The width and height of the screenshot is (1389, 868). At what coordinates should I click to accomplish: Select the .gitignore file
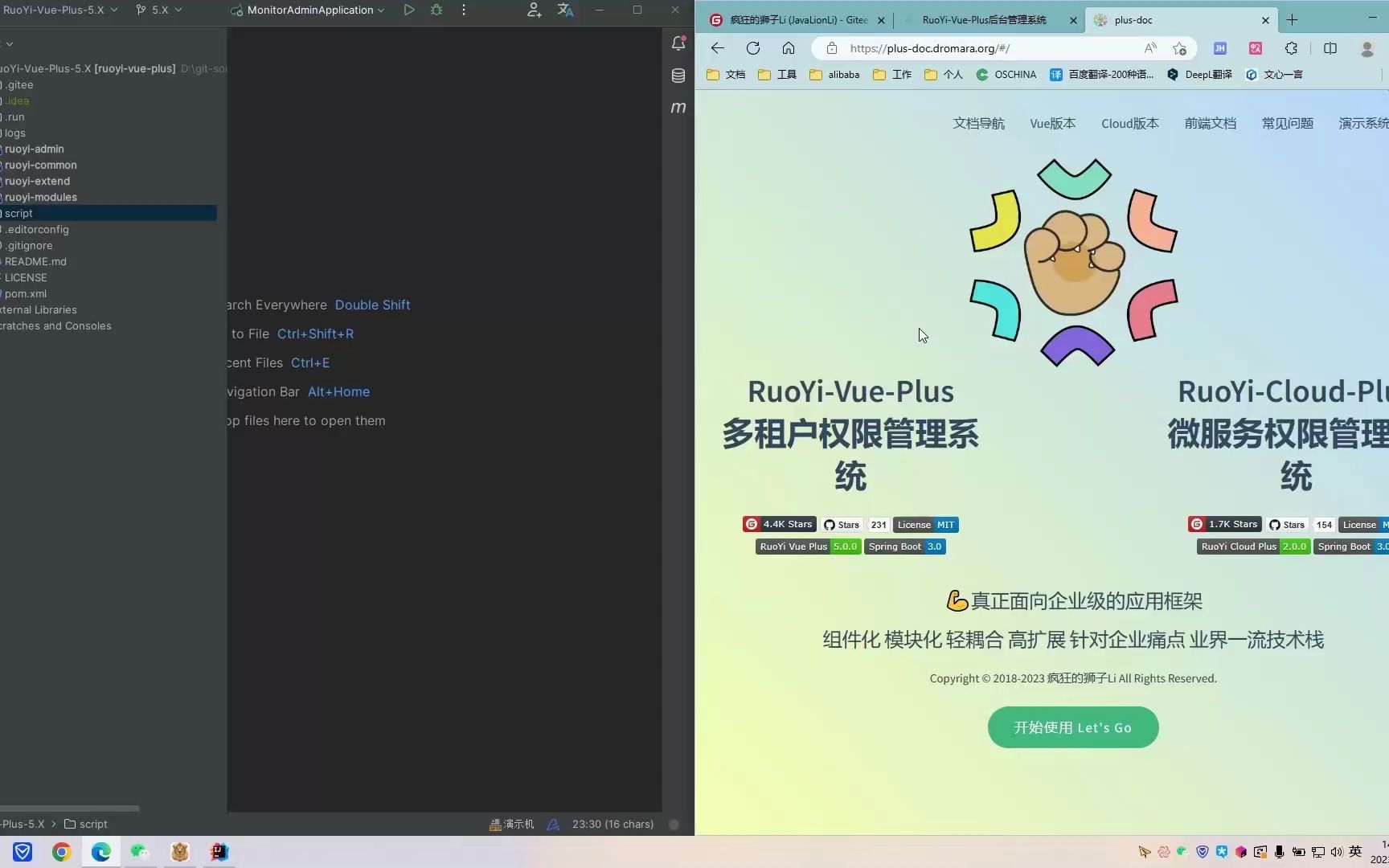point(29,245)
